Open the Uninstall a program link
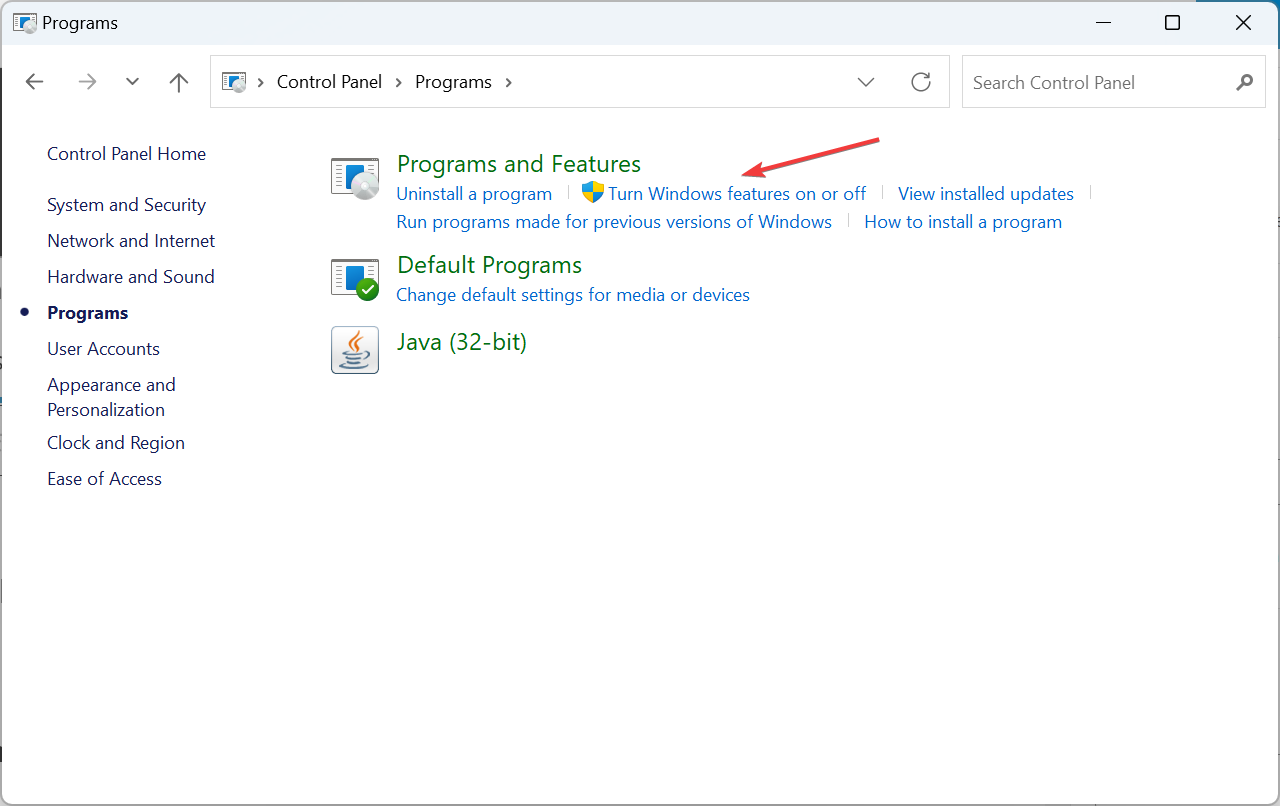1280x806 pixels. tap(474, 193)
